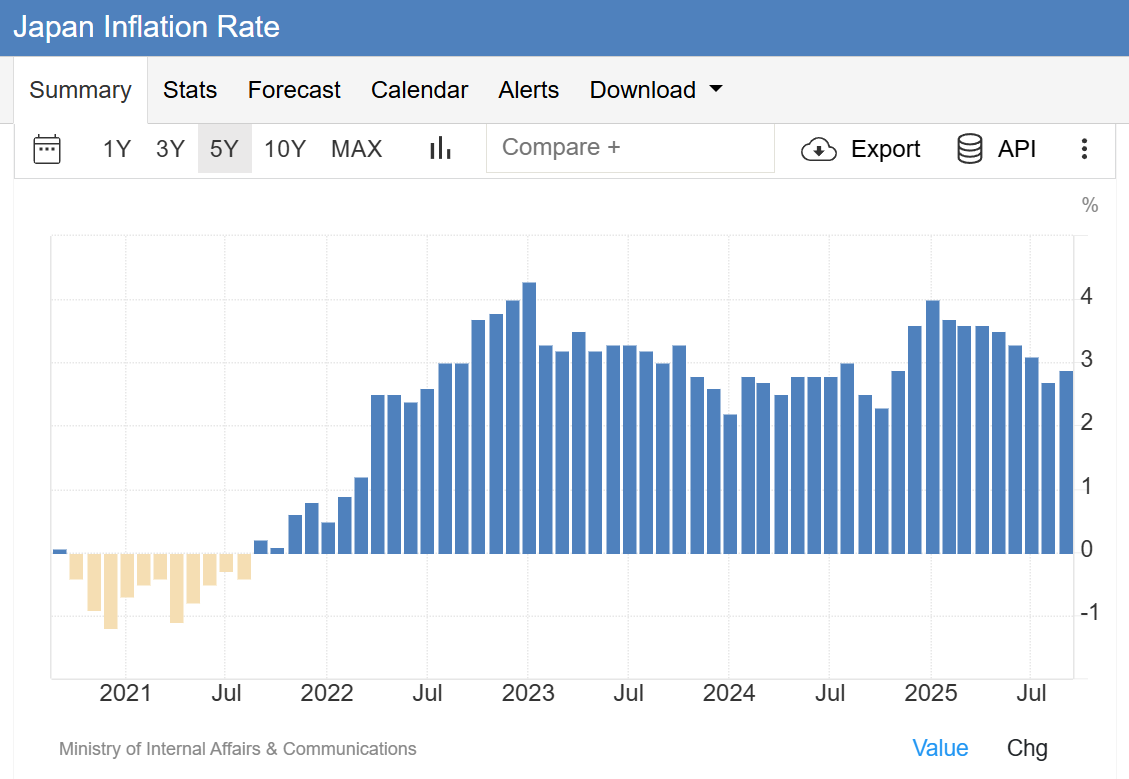Select the 3Y time range
Viewport: 1129px width, 779px height.
pyautogui.click(x=170, y=149)
